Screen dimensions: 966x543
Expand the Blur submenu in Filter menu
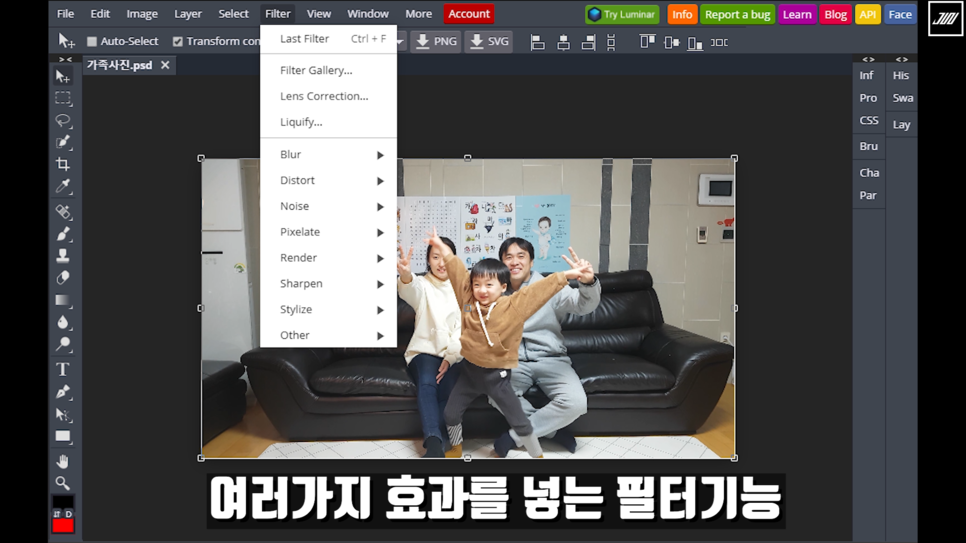pos(328,155)
